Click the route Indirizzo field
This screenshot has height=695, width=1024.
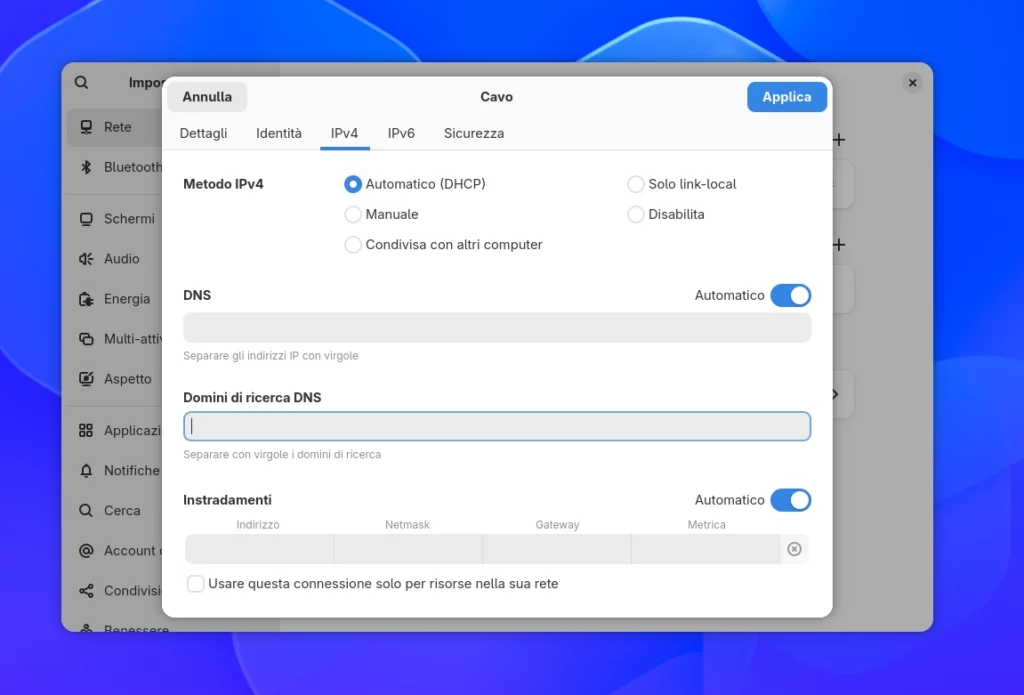tap(259, 549)
